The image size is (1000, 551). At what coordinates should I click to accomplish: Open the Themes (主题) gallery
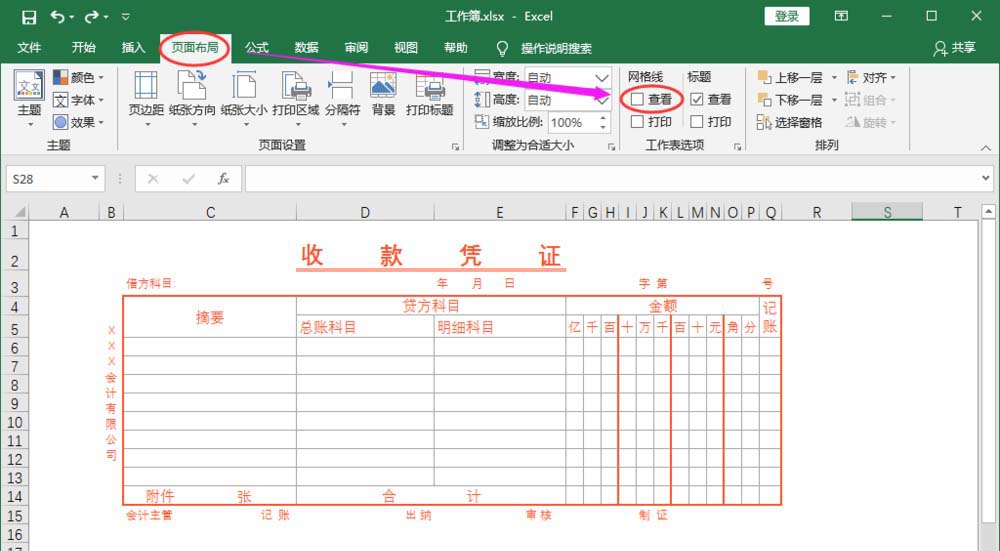29,98
